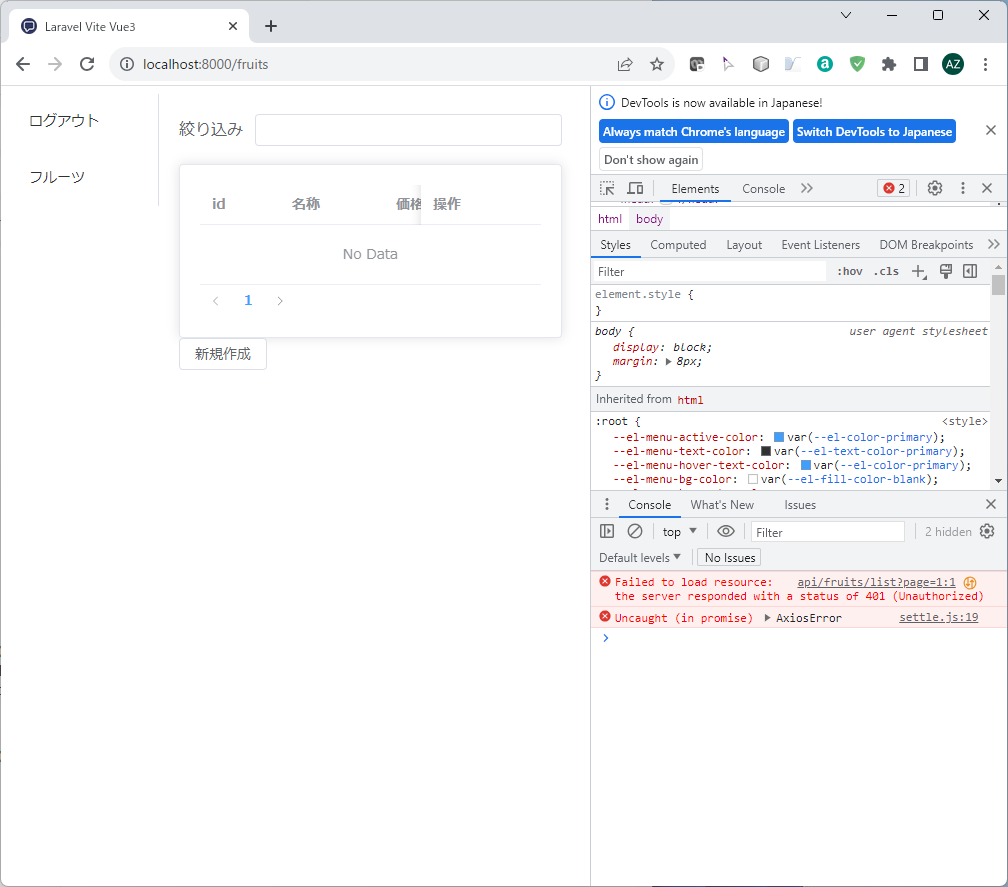Click the red error count badge
This screenshot has width=1008, height=887.
click(x=894, y=188)
